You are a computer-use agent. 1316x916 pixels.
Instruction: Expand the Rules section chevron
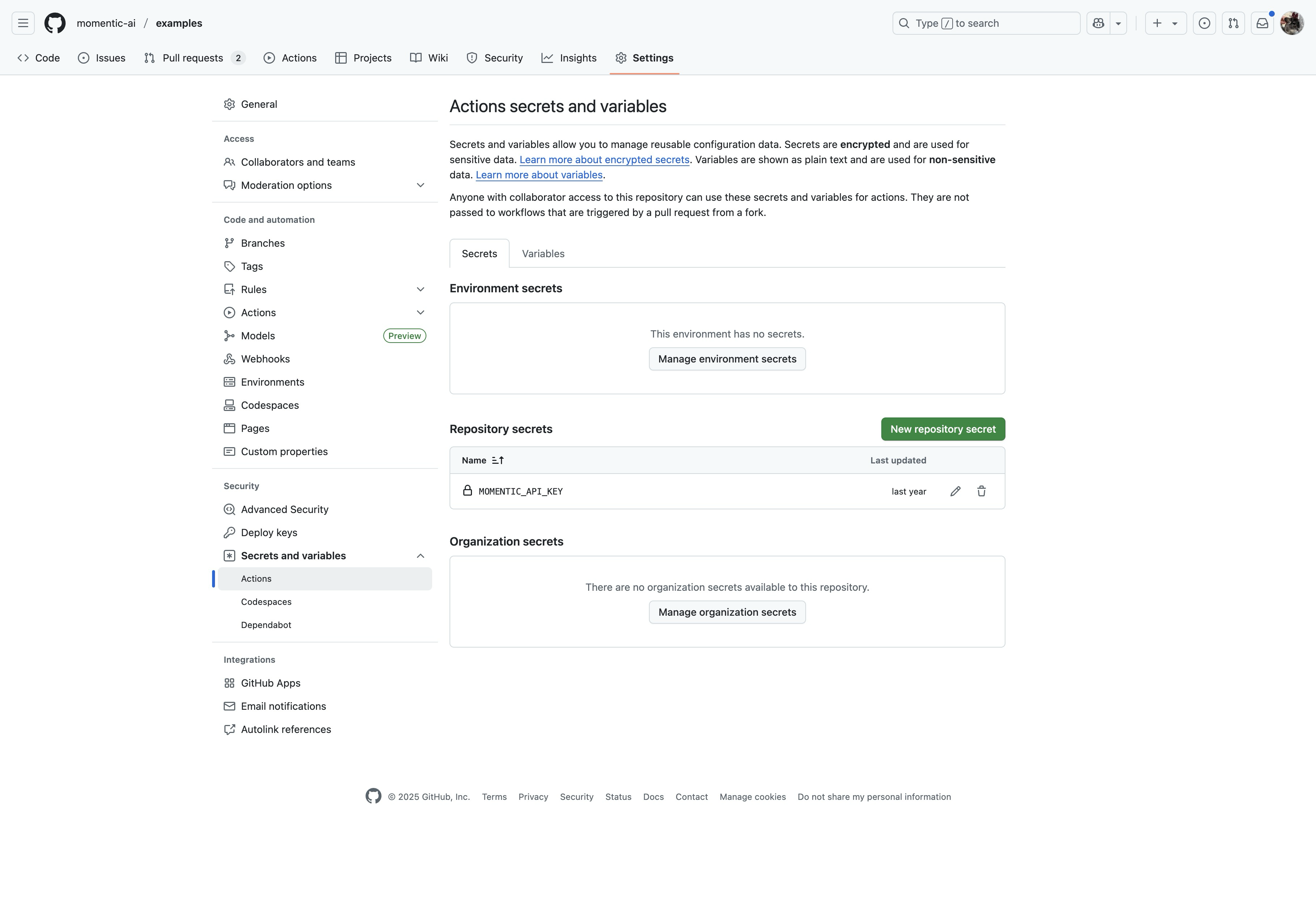(420, 289)
